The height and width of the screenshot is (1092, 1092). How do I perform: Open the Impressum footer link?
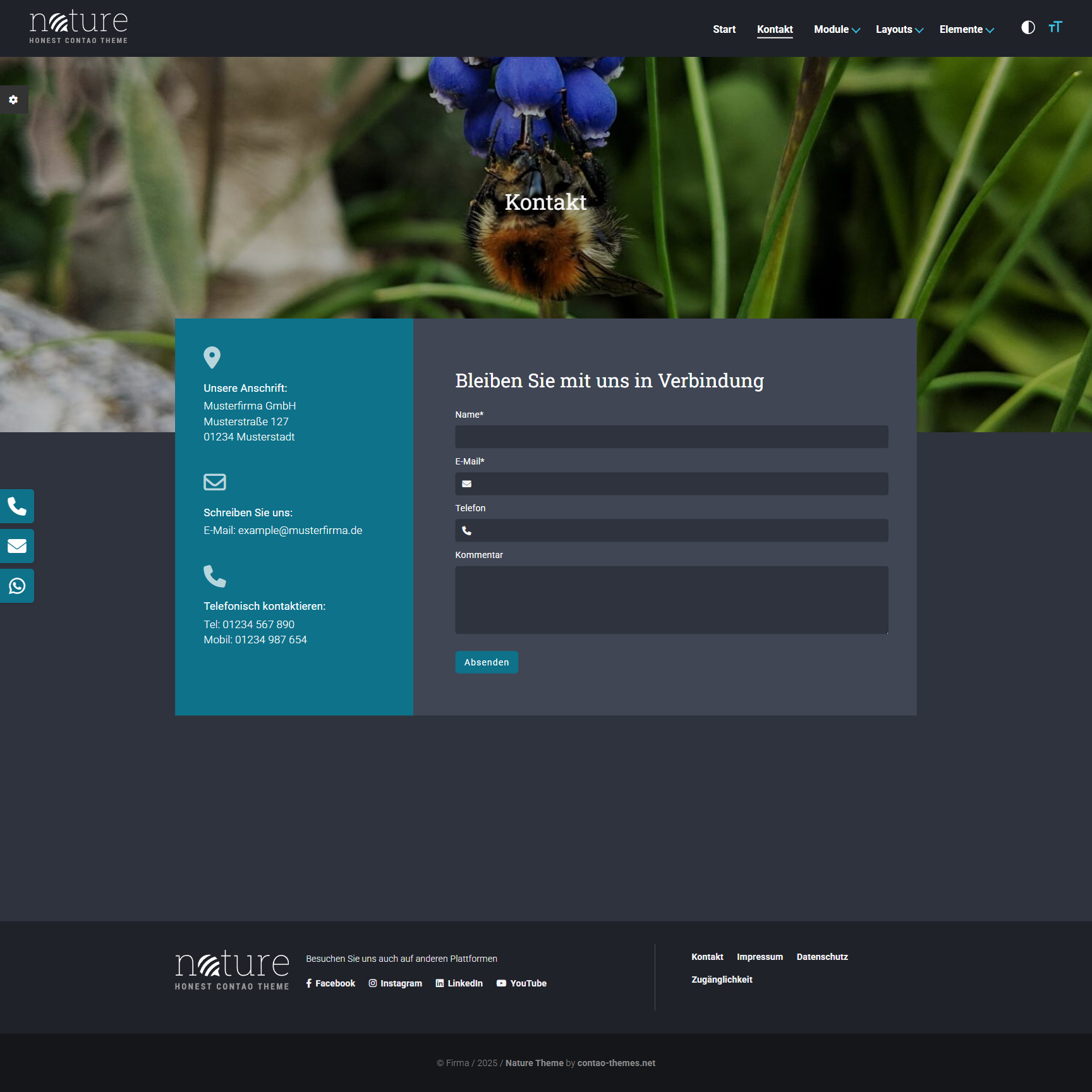[x=760, y=957]
